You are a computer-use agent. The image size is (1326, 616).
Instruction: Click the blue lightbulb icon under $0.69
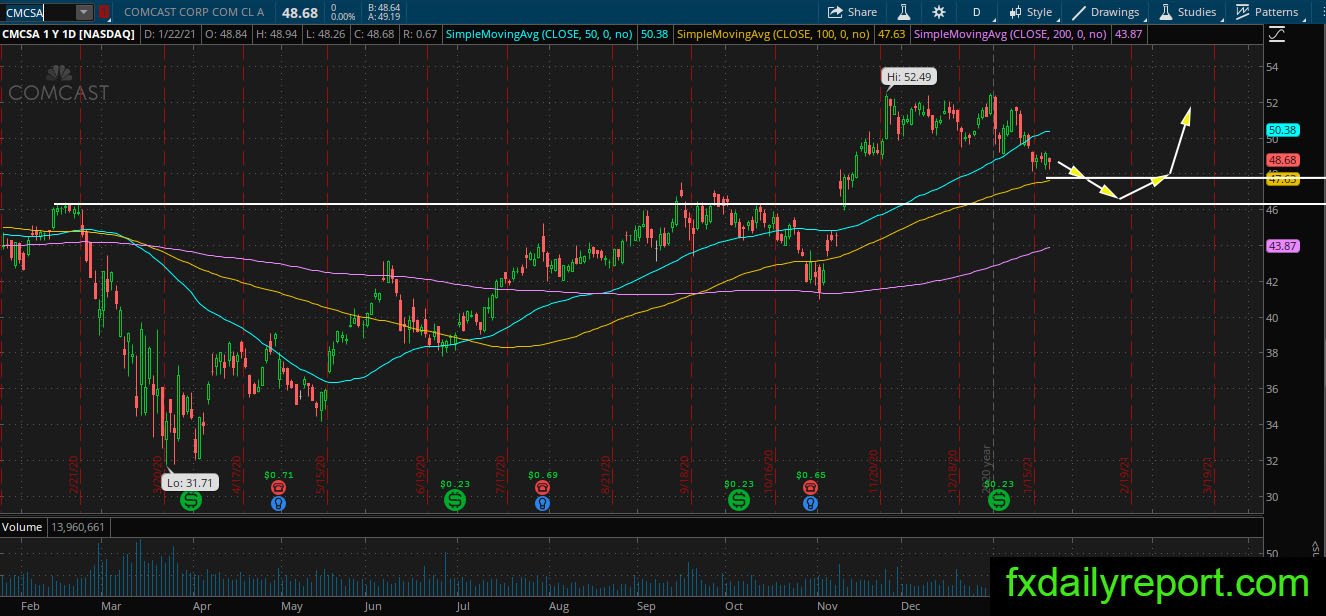pyautogui.click(x=542, y=503)
